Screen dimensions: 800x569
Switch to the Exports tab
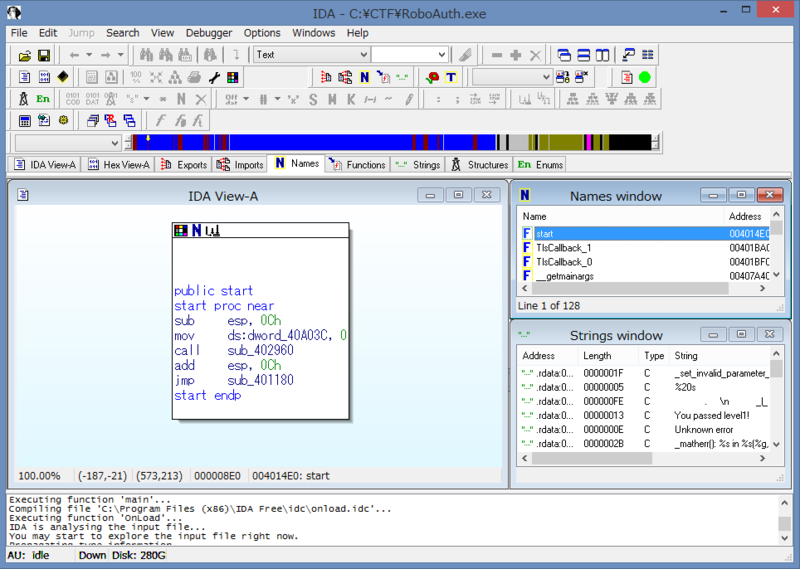(x=184, y=165)
